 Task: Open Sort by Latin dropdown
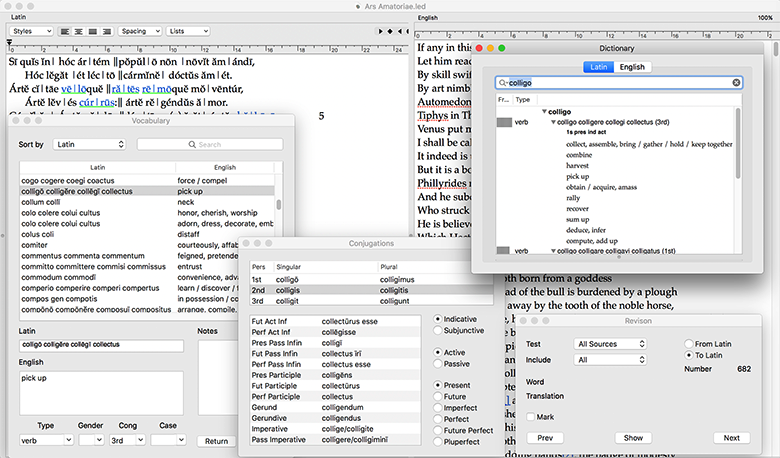click(x=90, y=144)
